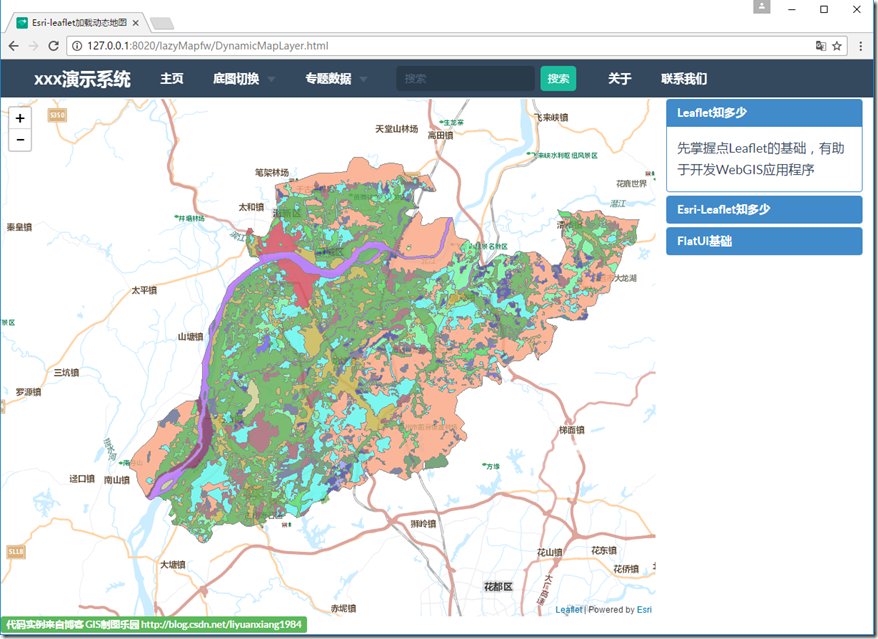
Task: Click the 三坑镇 label on the map
Action: (x=66, y=372)
